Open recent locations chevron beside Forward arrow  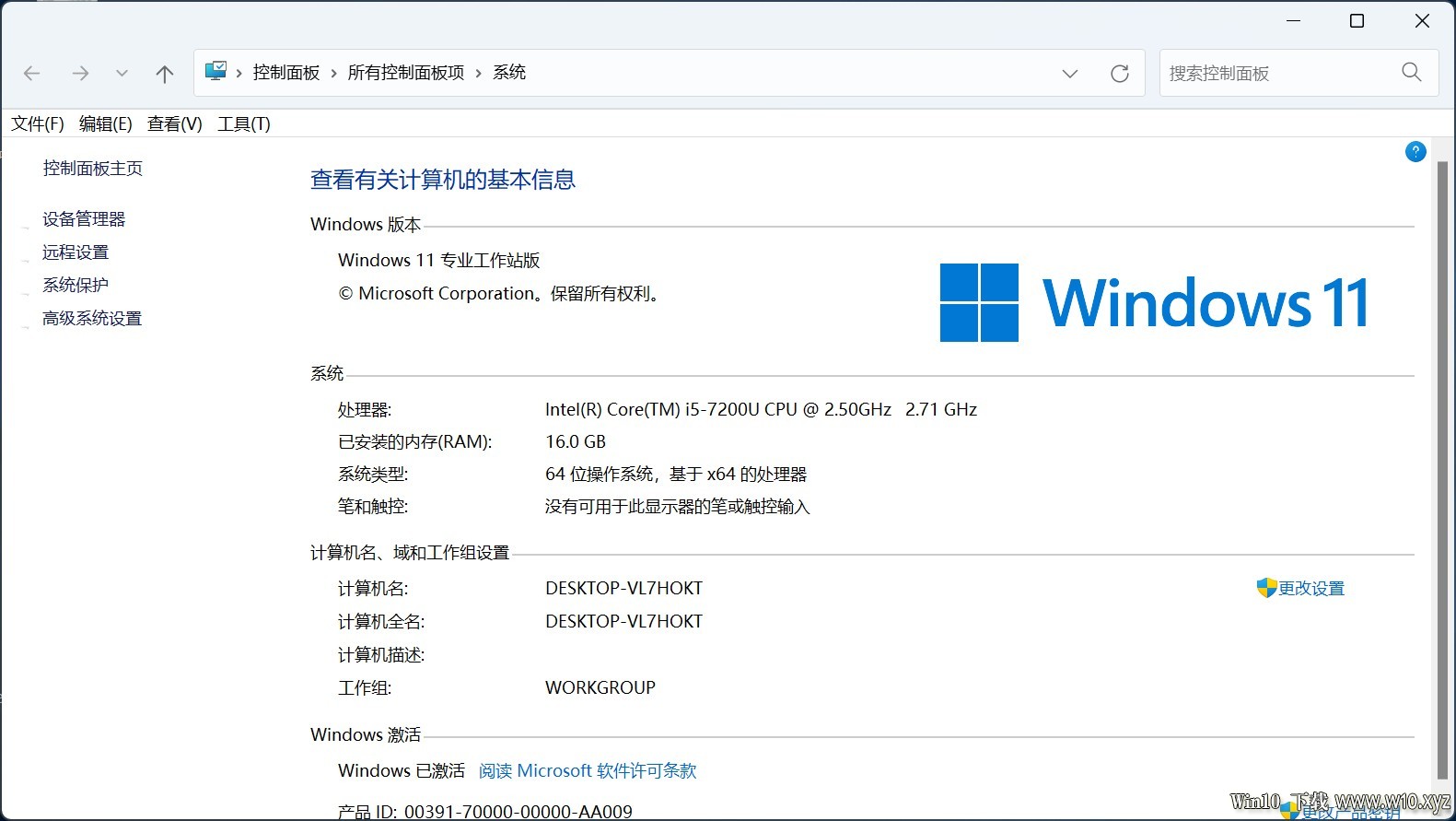[122, 74]
